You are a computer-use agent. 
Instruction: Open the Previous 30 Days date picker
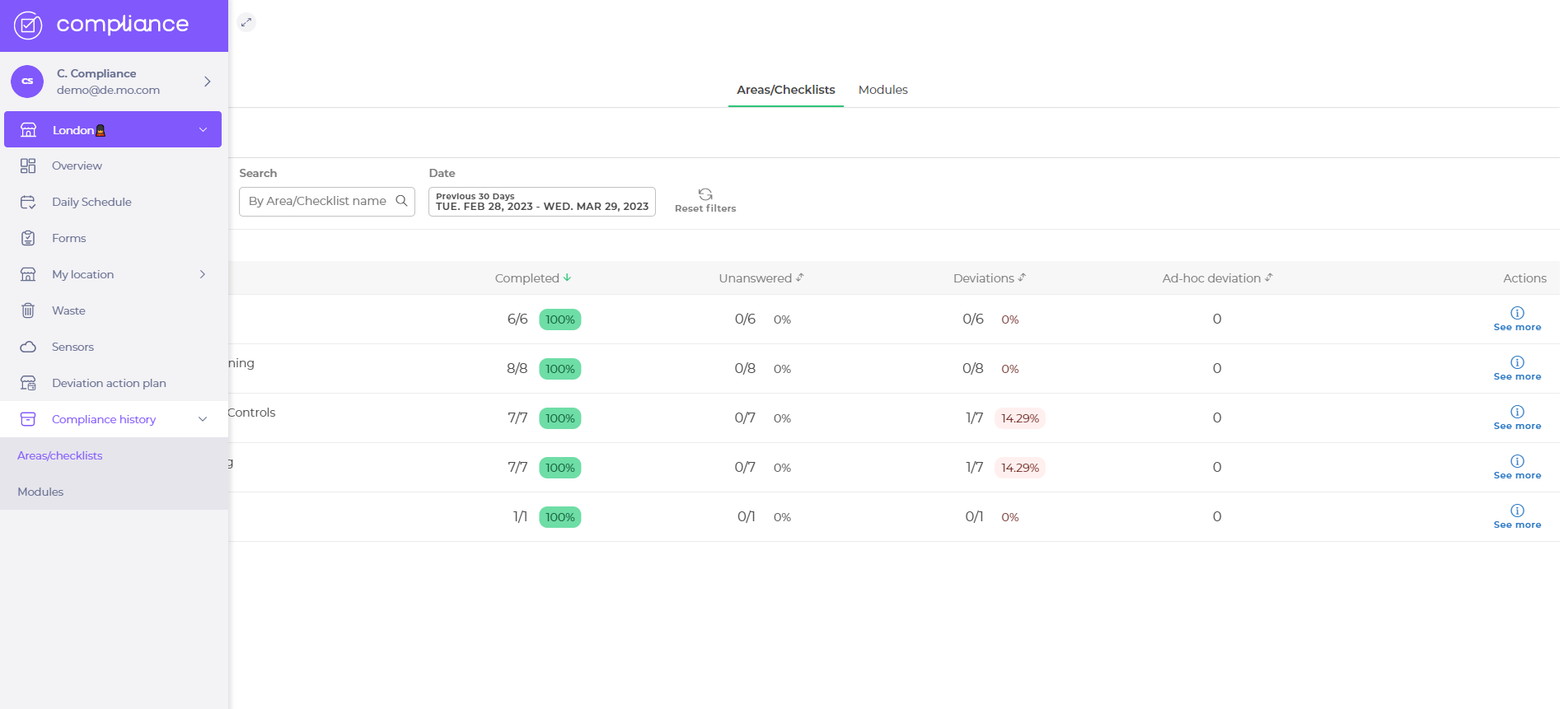(542, 202)
